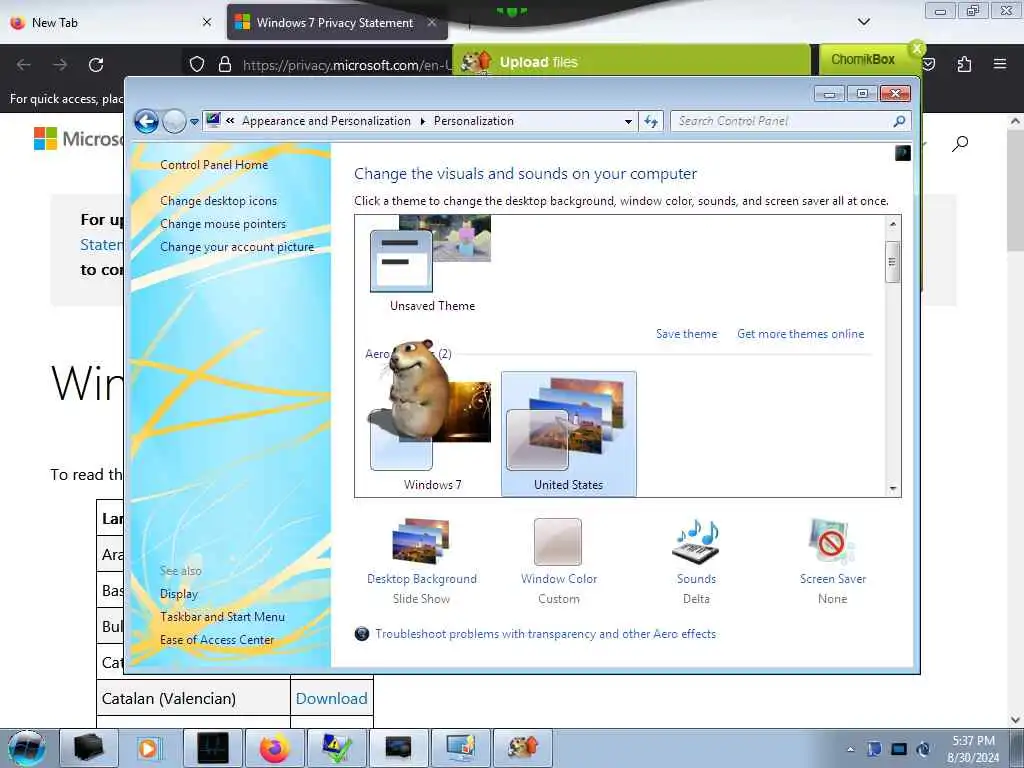Click Microsoft page search magnifier
Image resolution: width=1024 pixels, height=768 pixels.
[959, 144]
